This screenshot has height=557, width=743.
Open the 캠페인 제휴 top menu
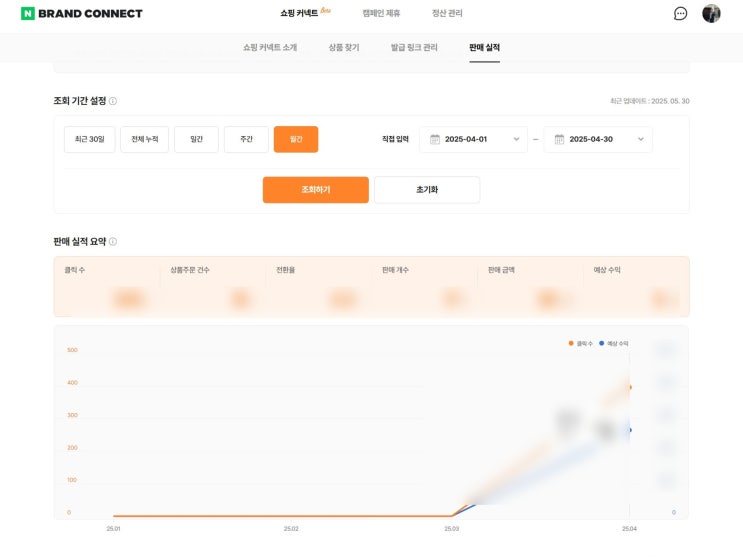pos(381,13)
